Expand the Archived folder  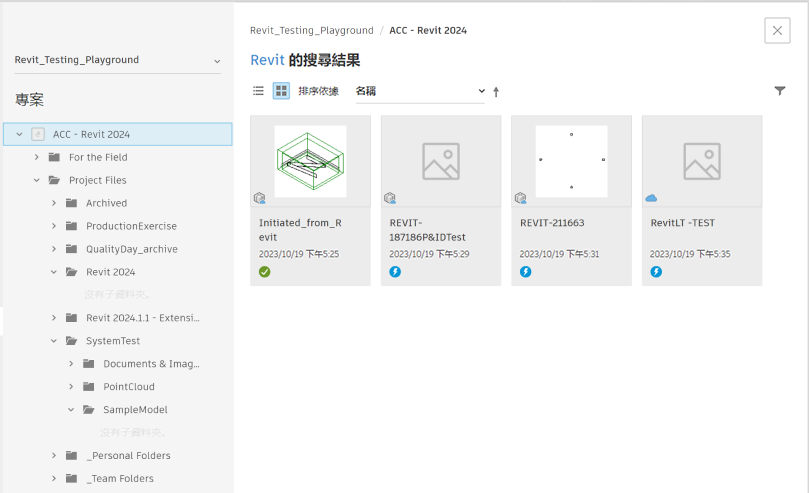coord(54,203)
